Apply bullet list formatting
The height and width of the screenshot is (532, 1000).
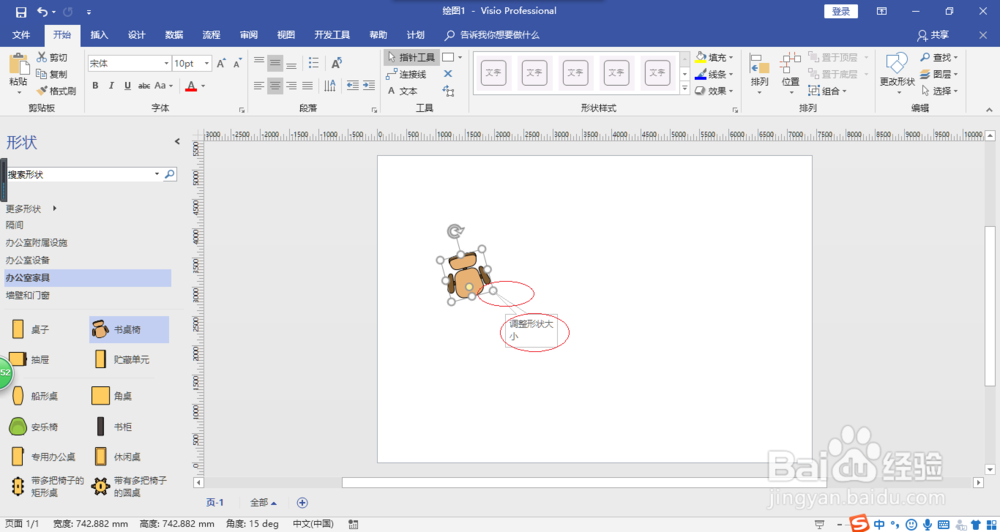click(x=314, y=63)
